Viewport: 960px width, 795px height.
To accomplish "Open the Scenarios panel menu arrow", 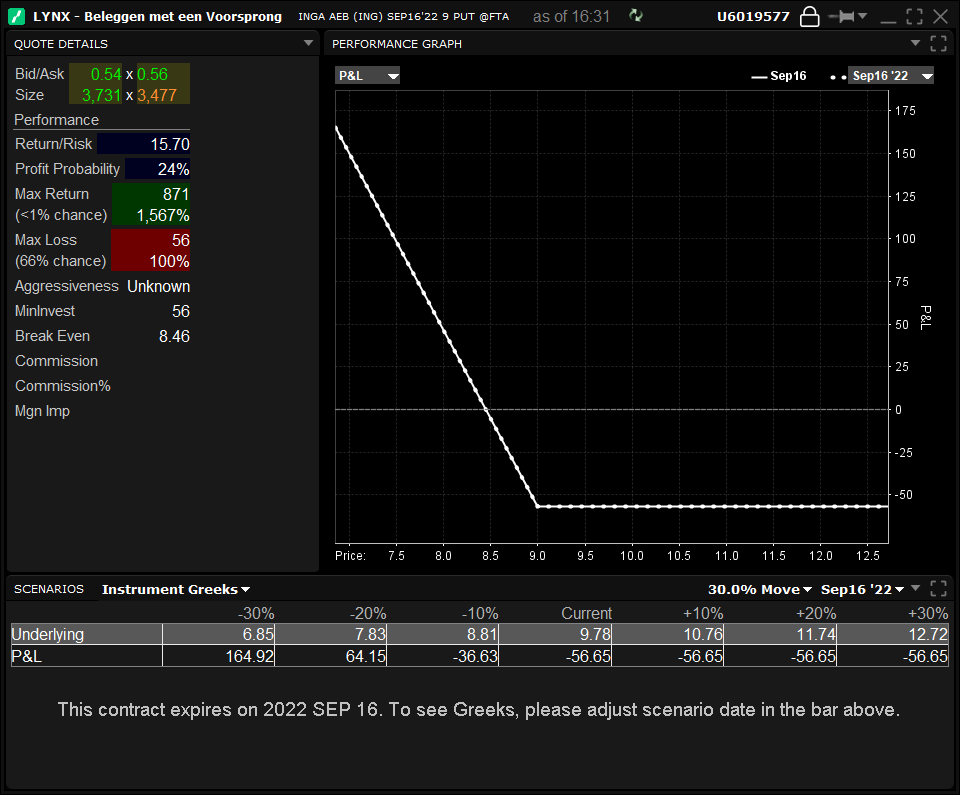I will [915, 588].
